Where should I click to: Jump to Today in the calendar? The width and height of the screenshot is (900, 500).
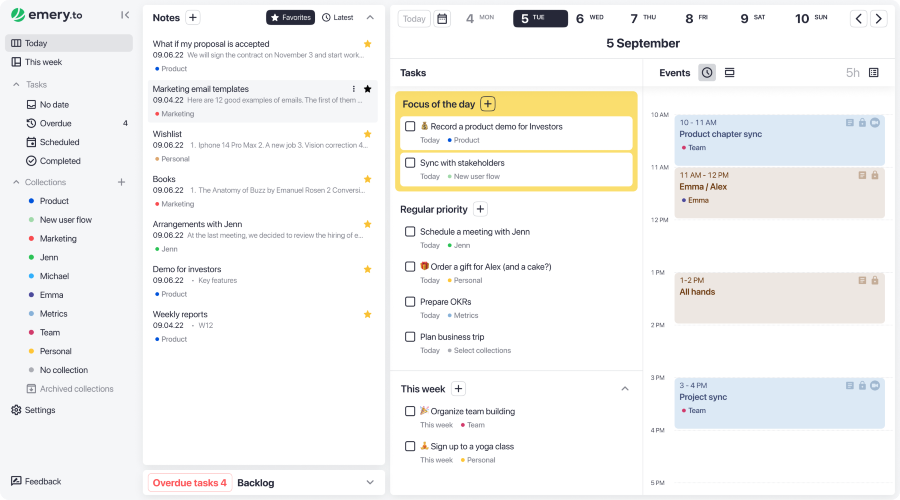point(414,19)
